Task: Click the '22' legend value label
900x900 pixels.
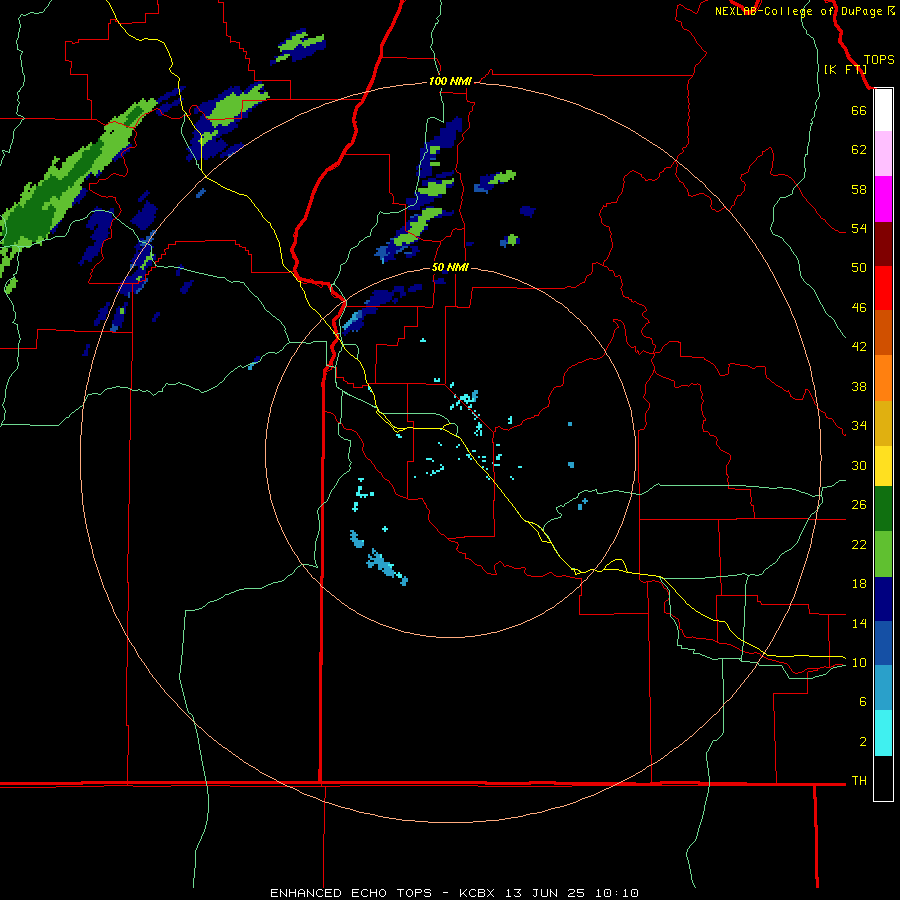Action: (x=859, y=544)
